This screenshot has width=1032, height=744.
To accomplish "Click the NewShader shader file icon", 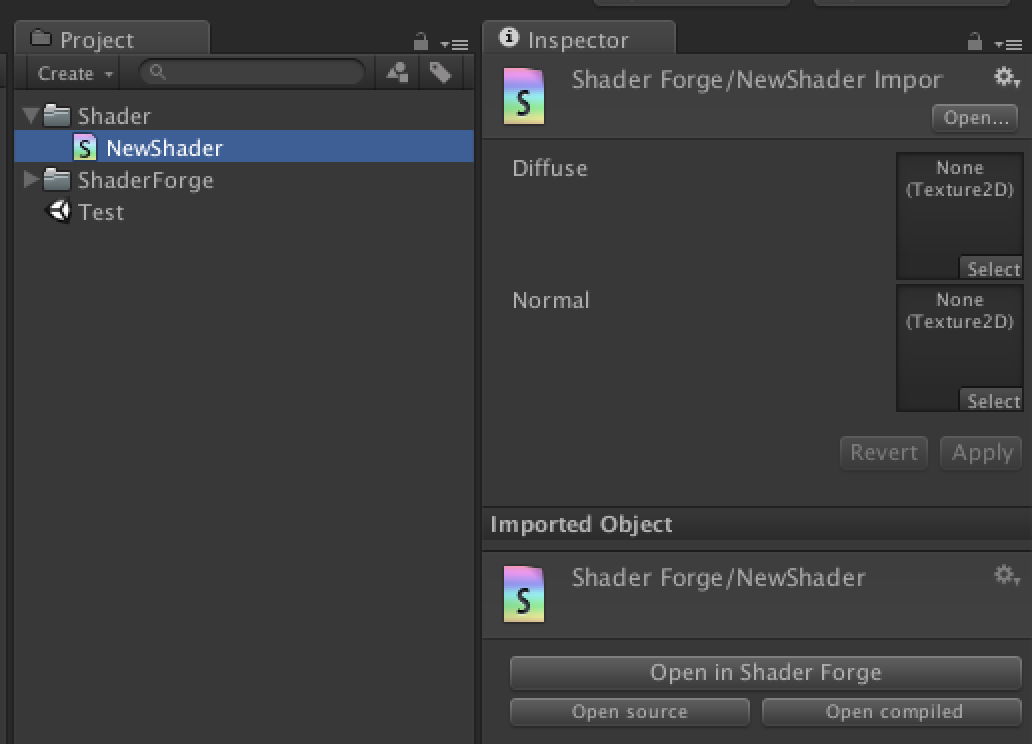I will point(86,148).
